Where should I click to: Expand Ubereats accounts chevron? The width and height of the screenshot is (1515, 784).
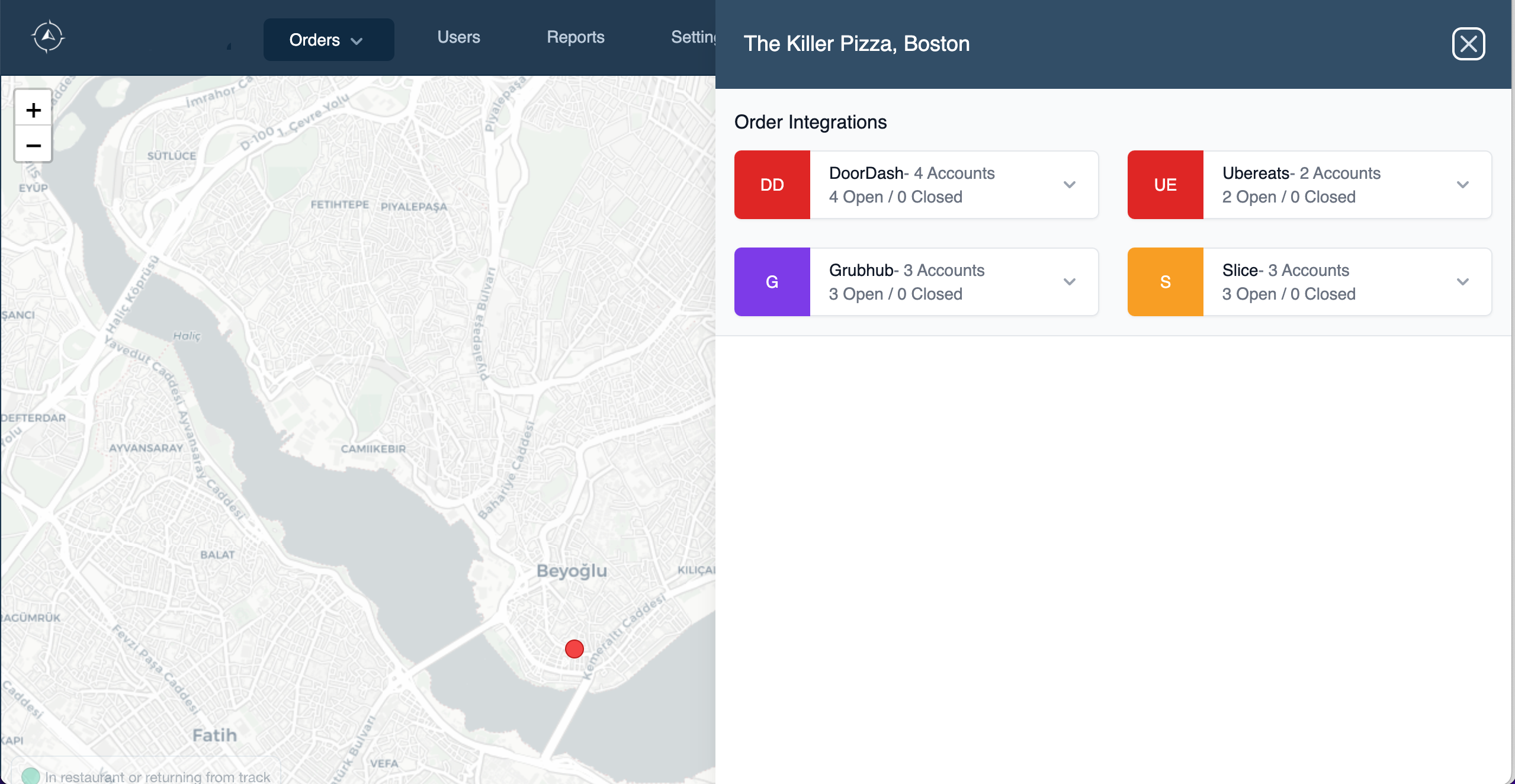[x=1462, y=185]
